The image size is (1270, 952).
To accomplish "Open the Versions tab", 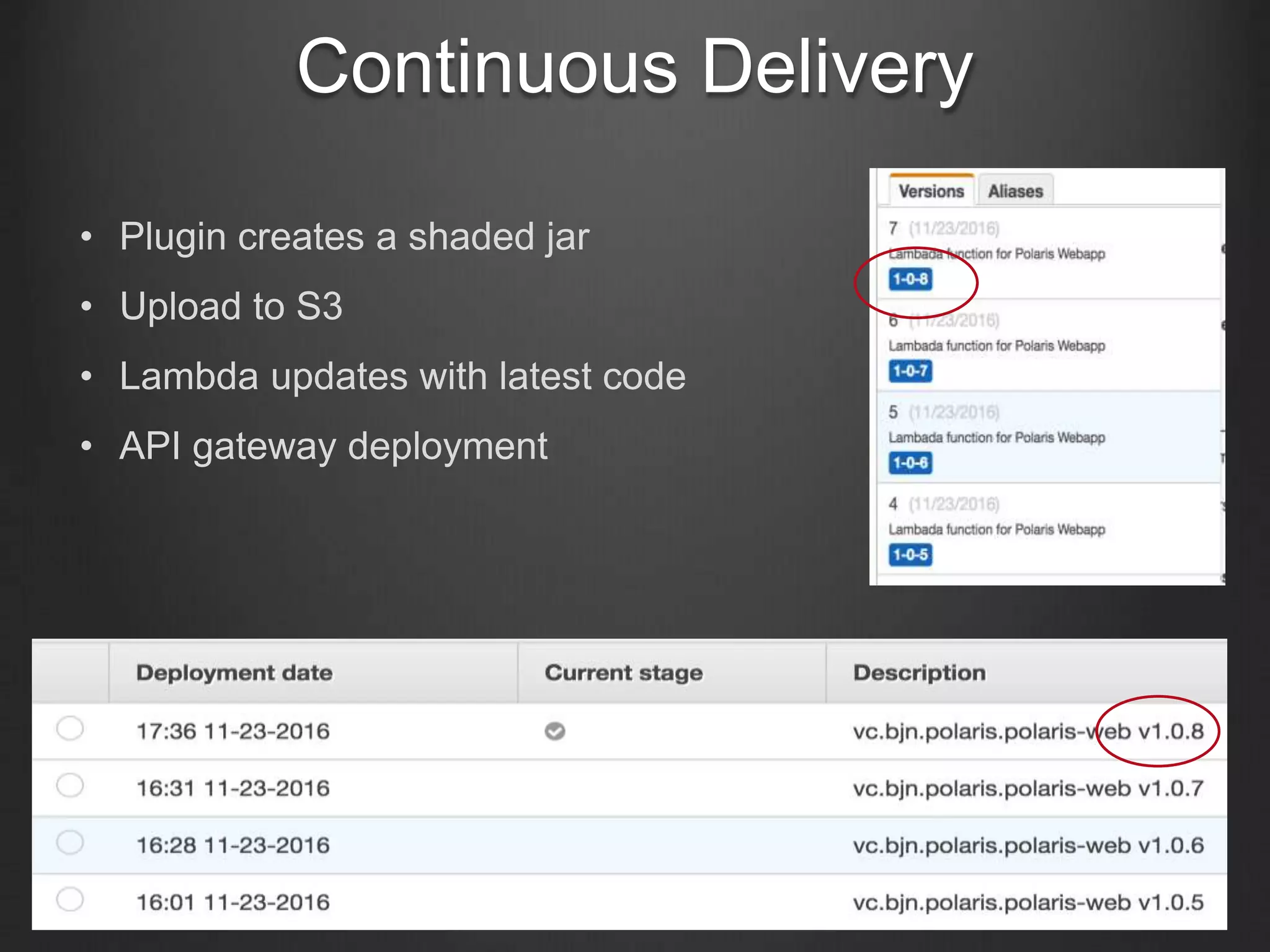I will tap(931, 191).
